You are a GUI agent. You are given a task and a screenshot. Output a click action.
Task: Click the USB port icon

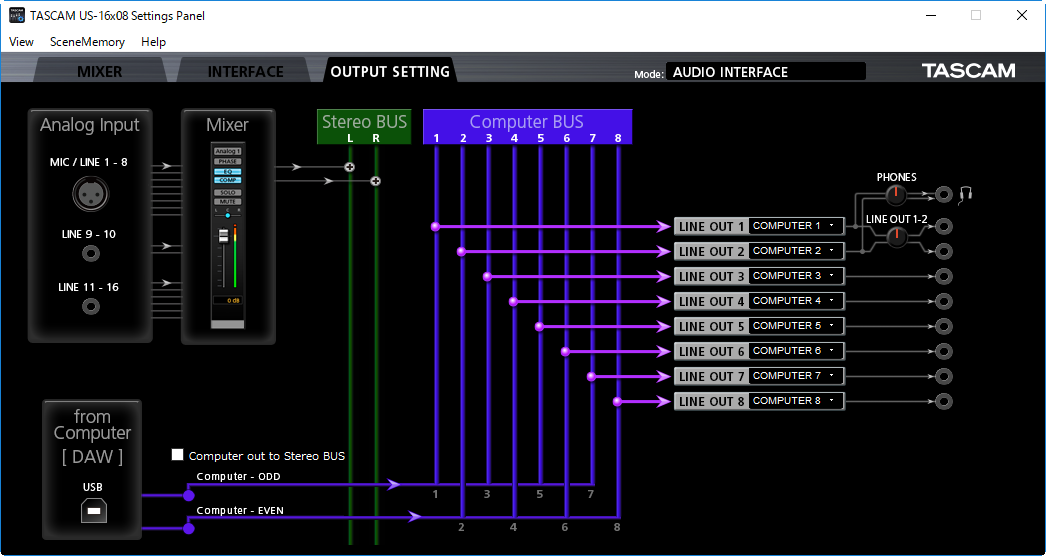point(93,512)
